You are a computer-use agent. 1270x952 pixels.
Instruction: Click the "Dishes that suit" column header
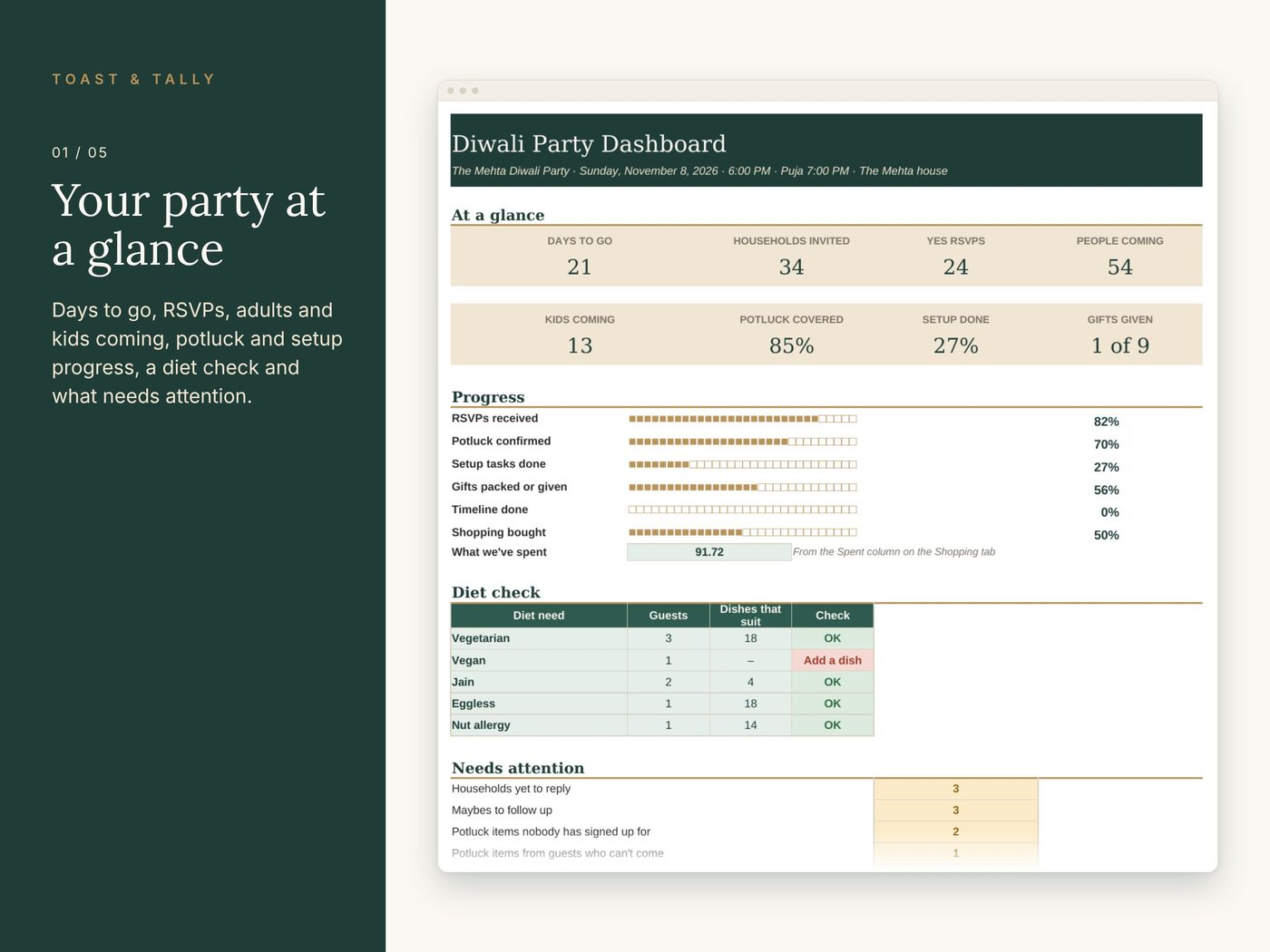(750, 616)
